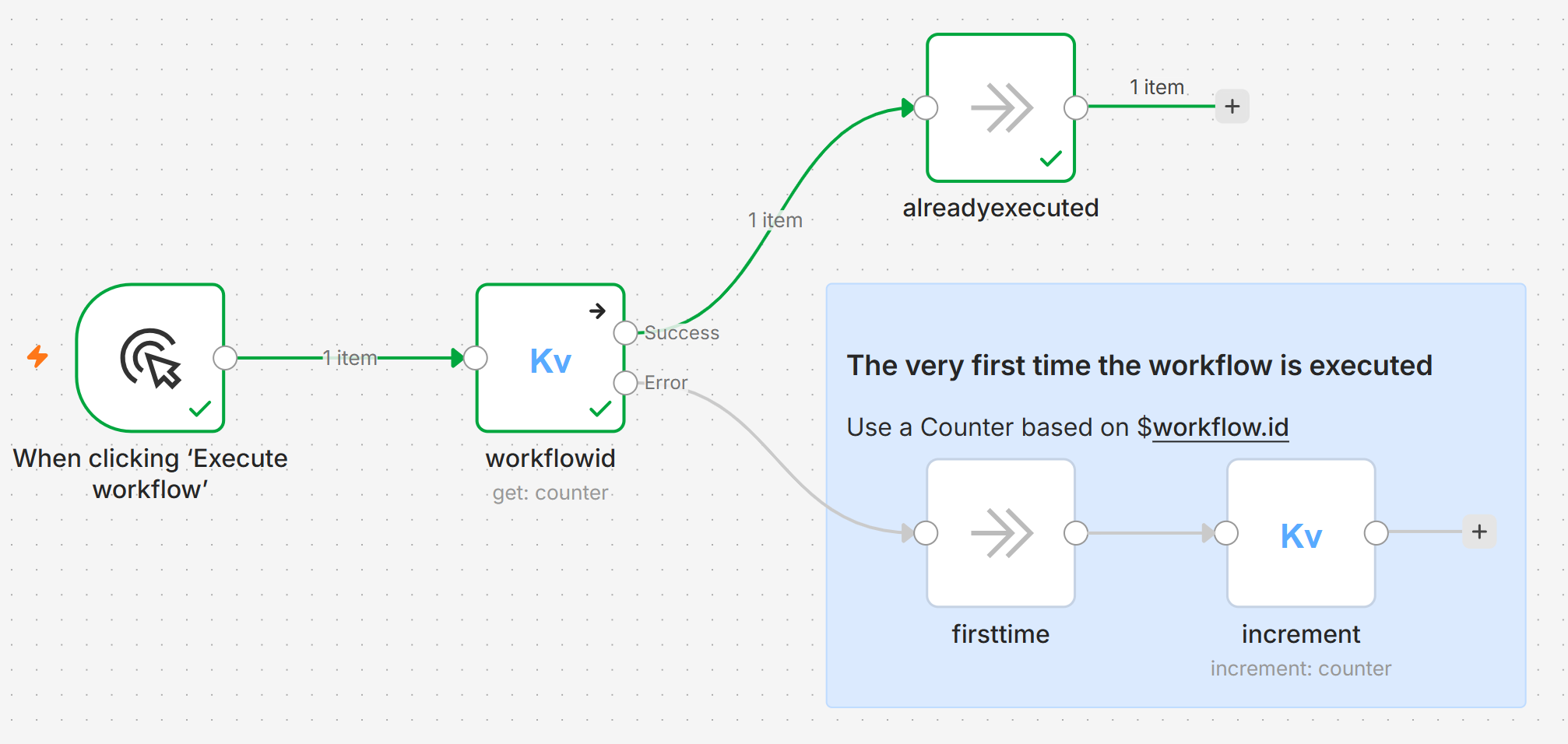Click the 'When clicking Execute workflow' label
This screenshot has width=1568, height=744.
point(150,474)
